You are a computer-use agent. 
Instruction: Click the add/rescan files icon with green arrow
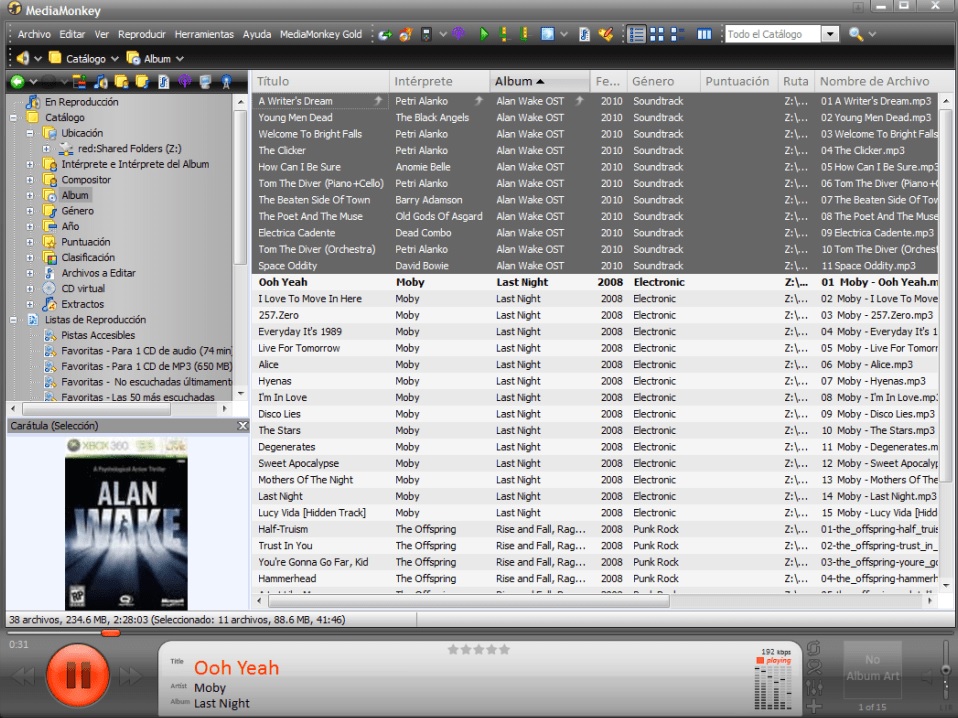[385, 34]
